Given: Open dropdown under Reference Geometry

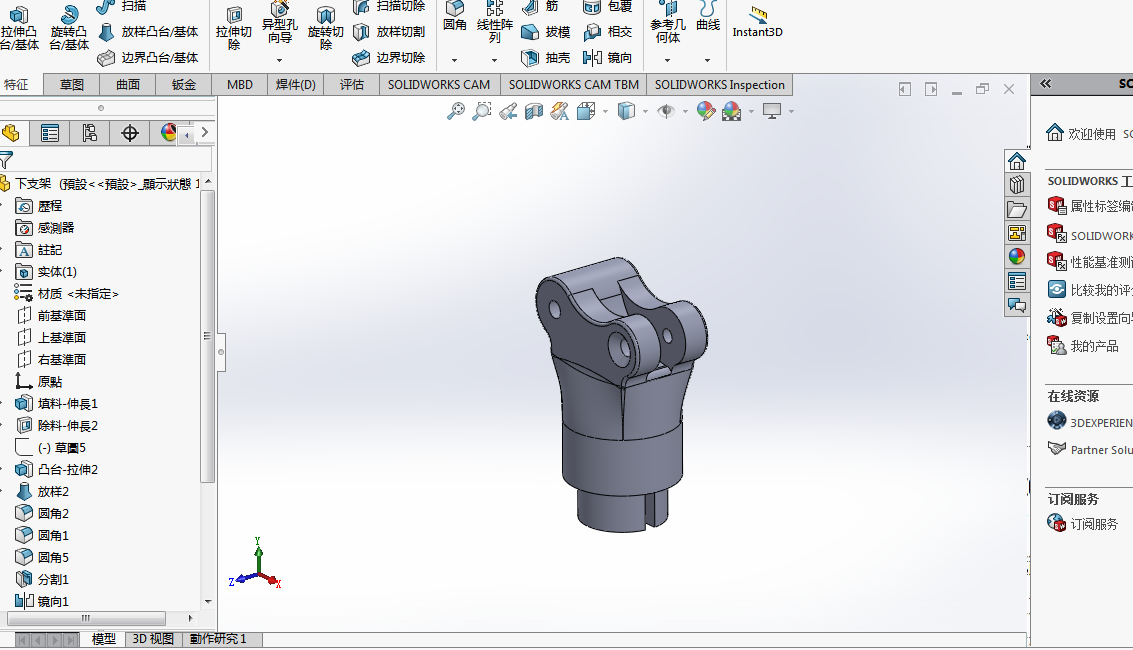Looking at the screenshot, I should point(668,61).
